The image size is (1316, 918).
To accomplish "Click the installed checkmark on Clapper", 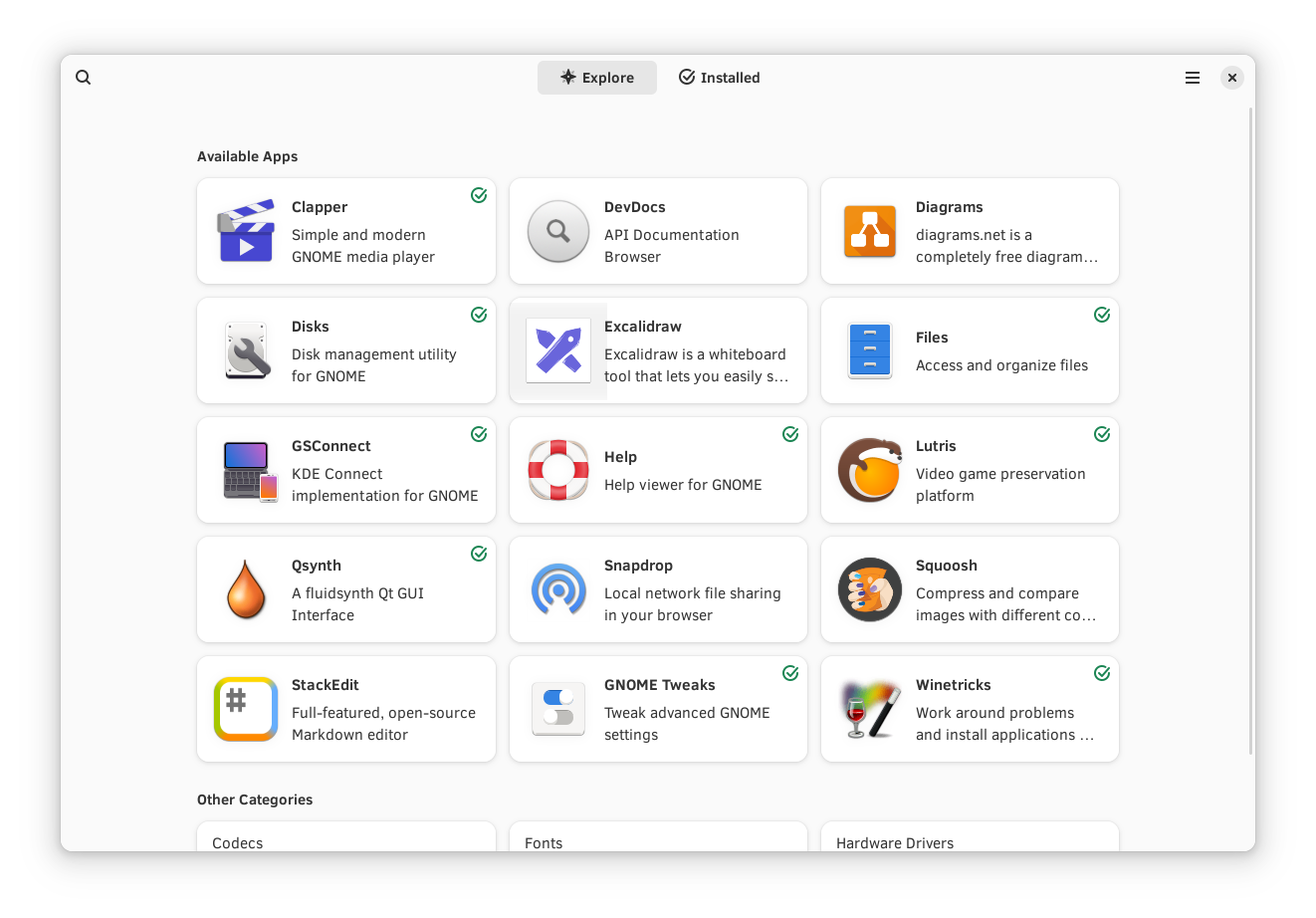I will [x=479, y=195].
